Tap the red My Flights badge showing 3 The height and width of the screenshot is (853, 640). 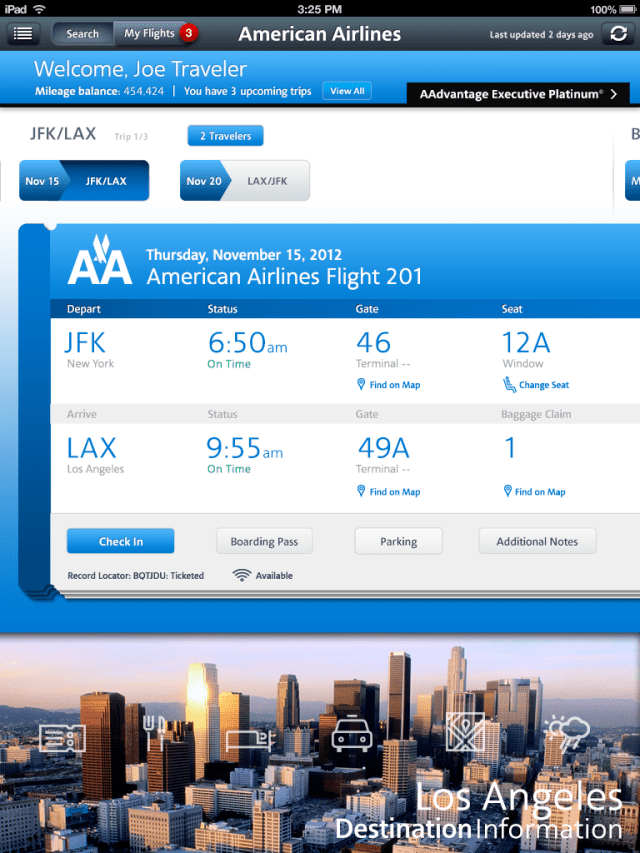click(x=188, y=33)
